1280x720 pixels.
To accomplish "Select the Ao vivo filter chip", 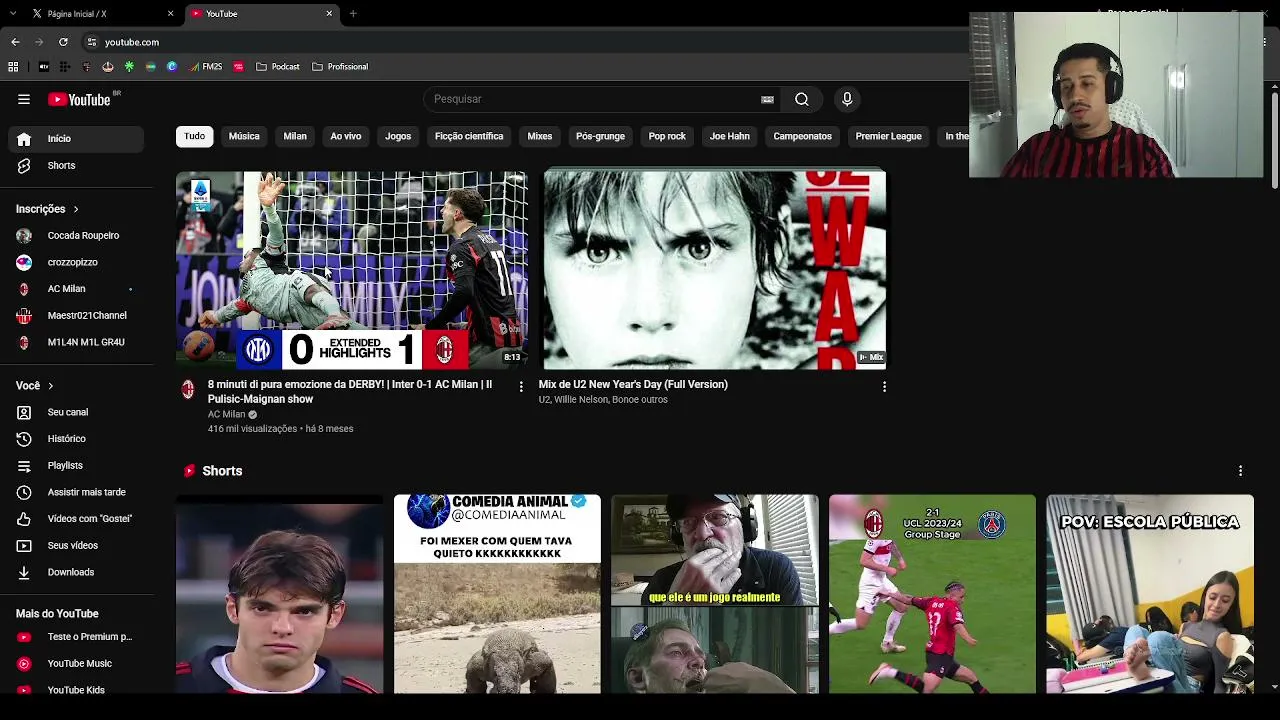I will point(346,136).
